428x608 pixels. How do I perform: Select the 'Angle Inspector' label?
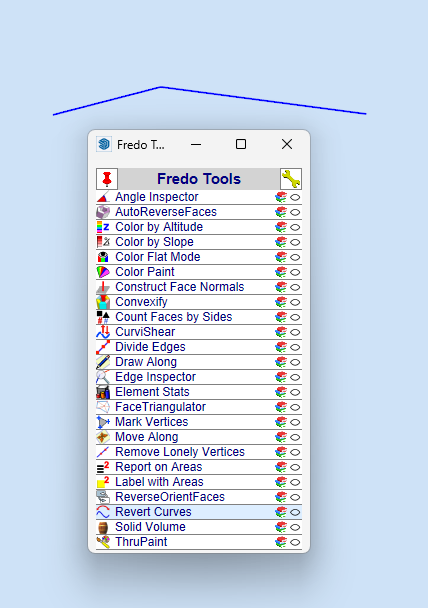coord(157,197)
